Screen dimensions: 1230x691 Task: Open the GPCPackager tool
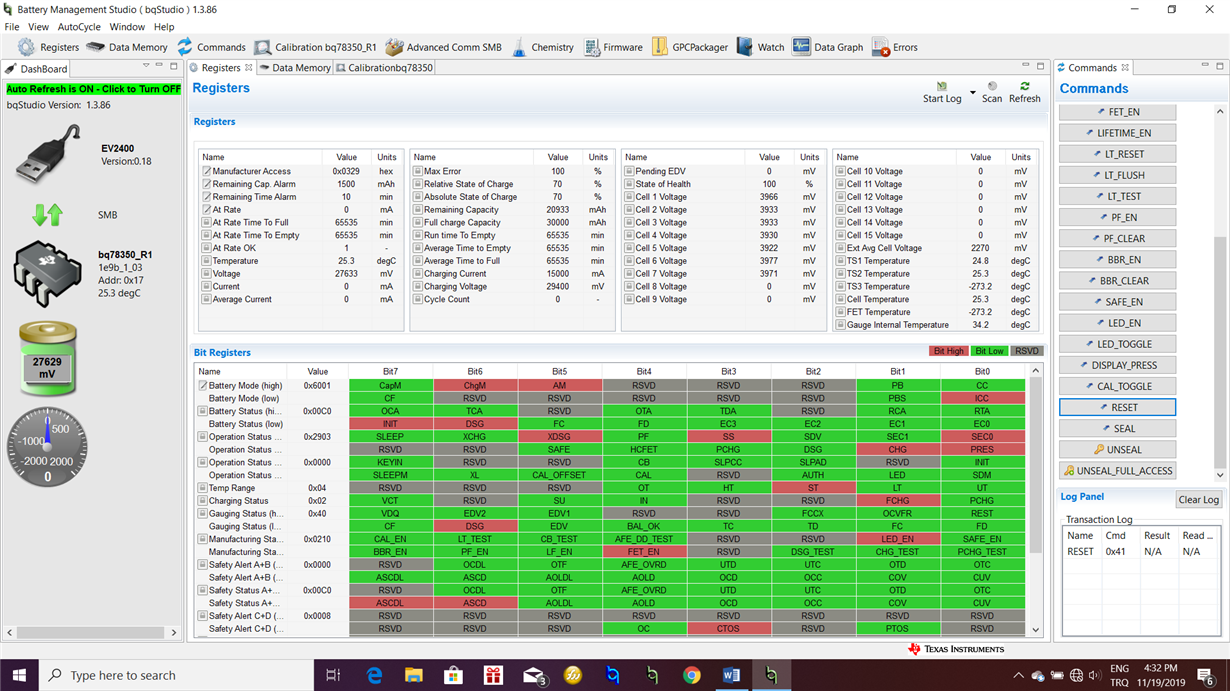pyautogui.click(x=690, y=47)
